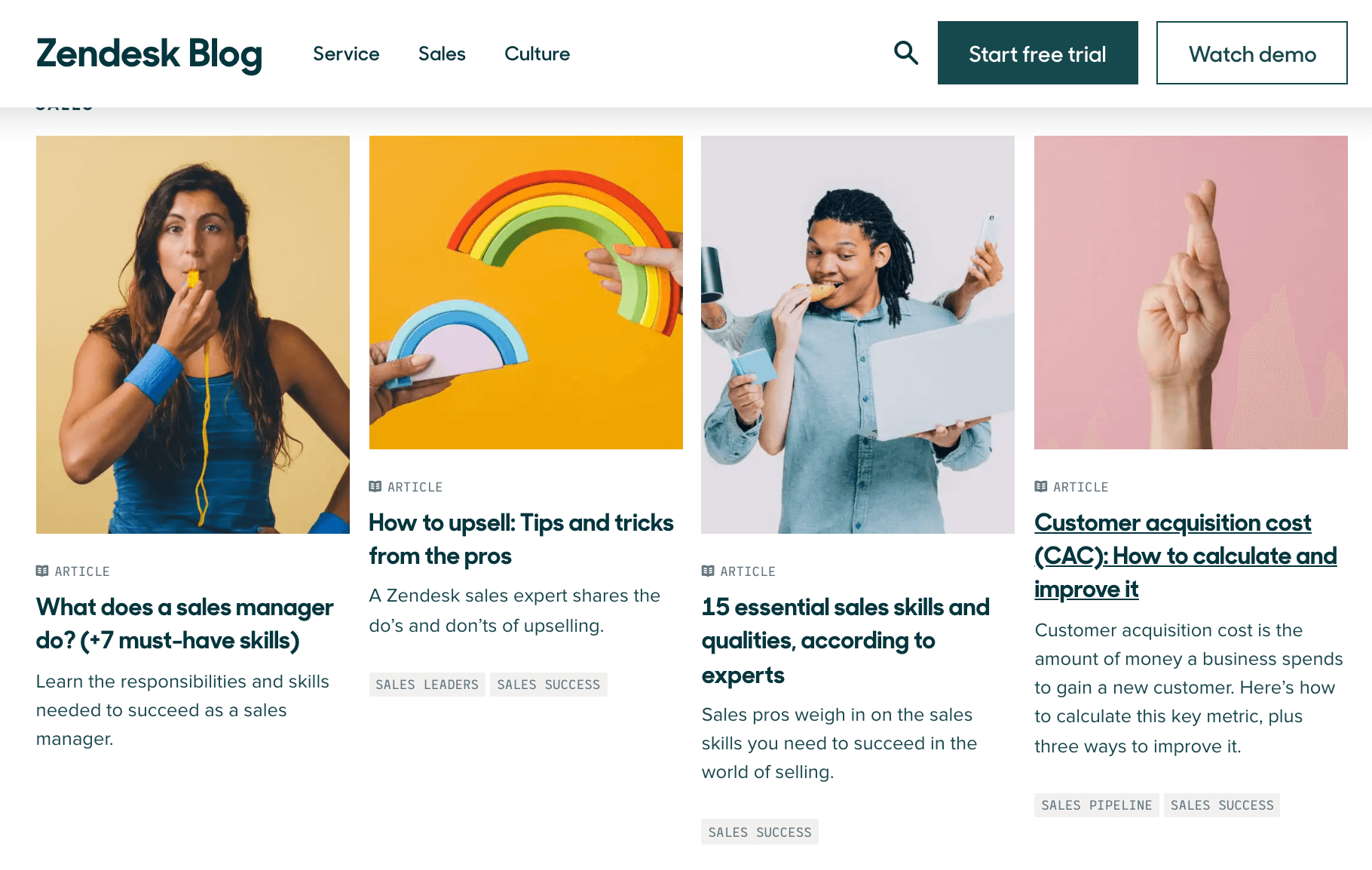The image size is (1372, 870).
Task: Open 'How to upsell: Tips and tricks' article
Action: (x=521, y=539)
